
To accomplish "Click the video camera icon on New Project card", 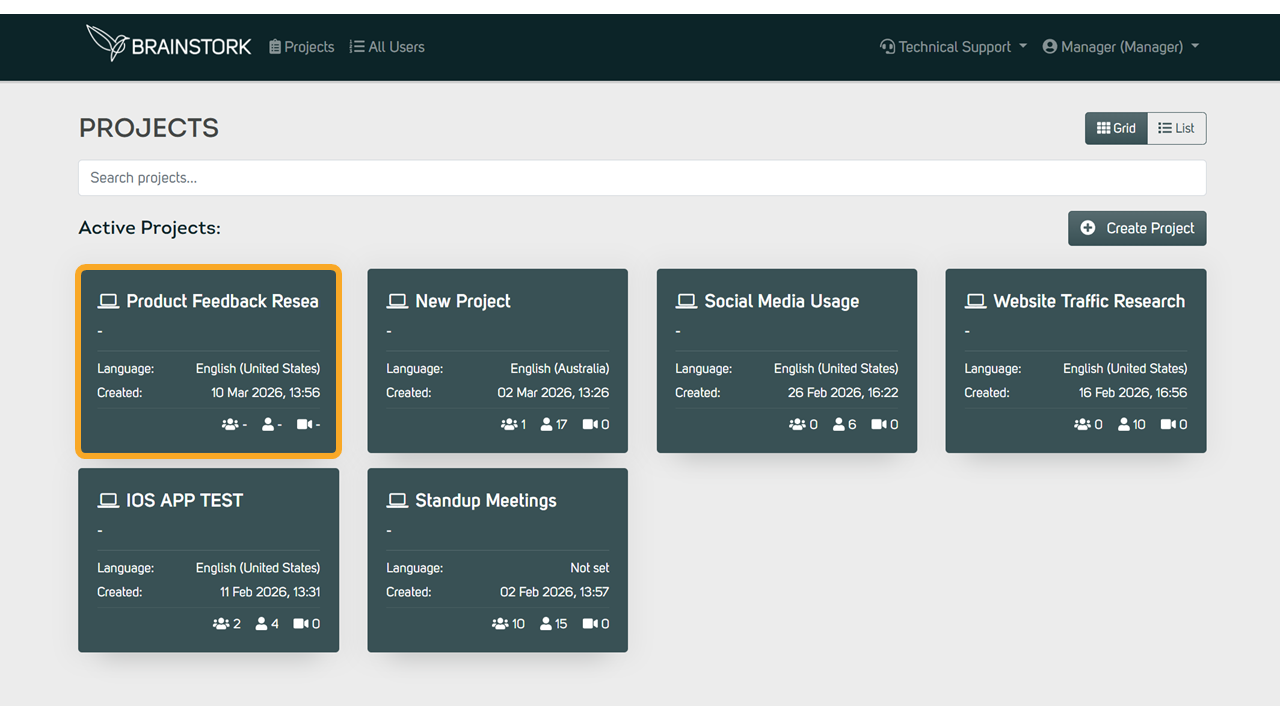I will pos(589,425).
